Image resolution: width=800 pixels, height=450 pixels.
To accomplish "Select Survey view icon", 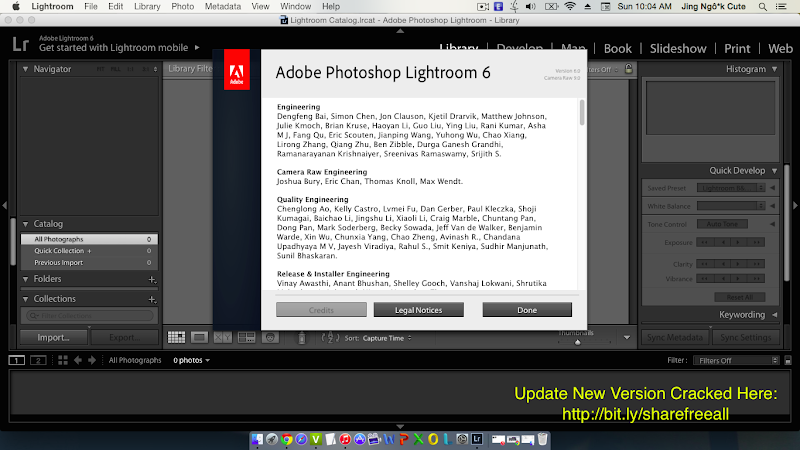I will pyautogui.click(x=246, y=337).
